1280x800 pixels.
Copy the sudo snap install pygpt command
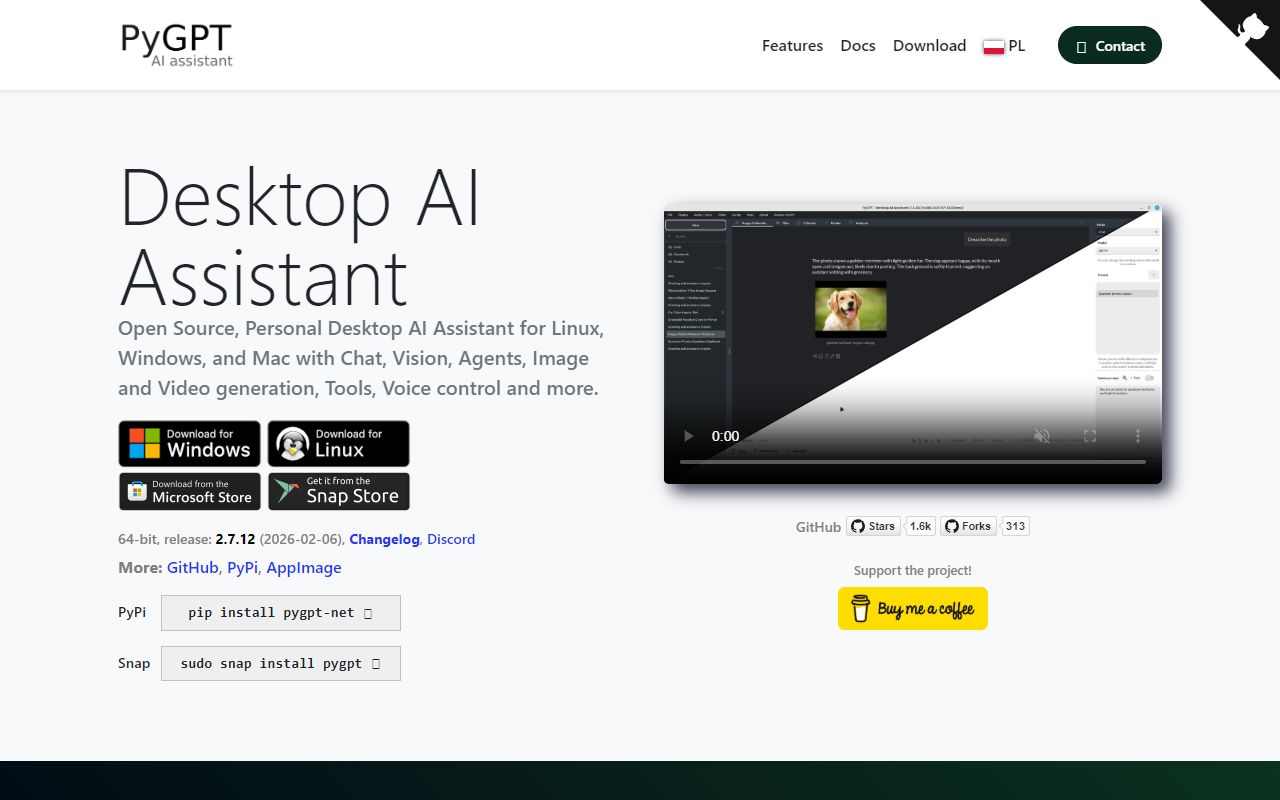click(x=376, y=663)
